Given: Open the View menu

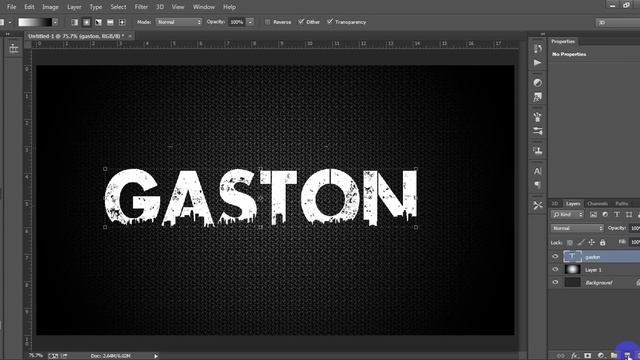Looking at the screenshot, I should click(x=178, y=7).
